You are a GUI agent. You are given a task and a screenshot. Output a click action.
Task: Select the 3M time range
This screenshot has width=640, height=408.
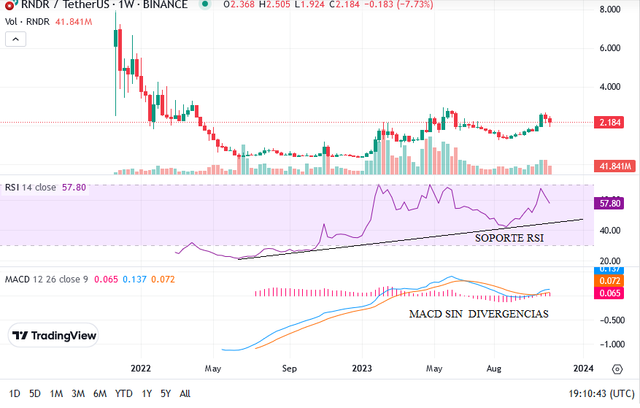[78, 394]
